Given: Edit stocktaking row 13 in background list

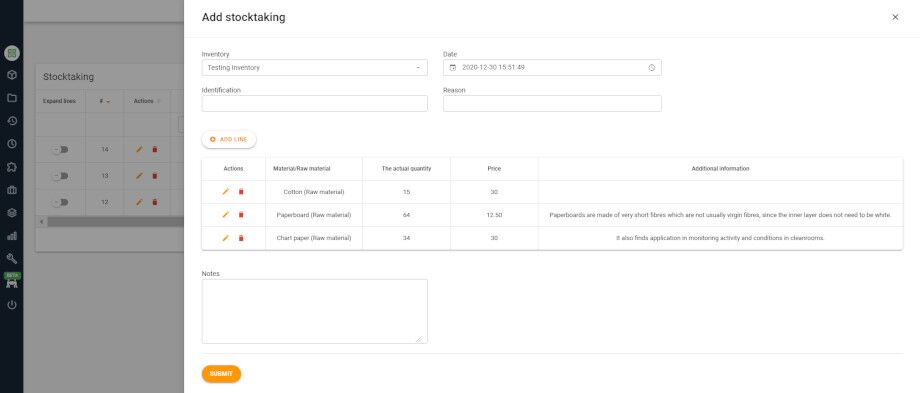Looking at the screenshot, I should (x=139, y=176).
